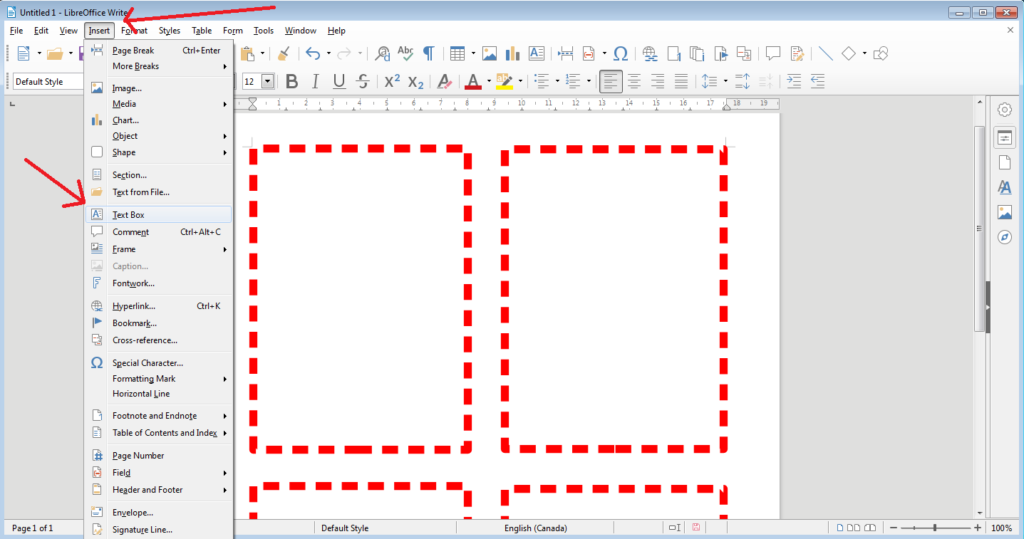Click the Insert Chart toolbar icon
Image resolution: width=1024 pixels, height=539 pixels.
tap(513, 53)
